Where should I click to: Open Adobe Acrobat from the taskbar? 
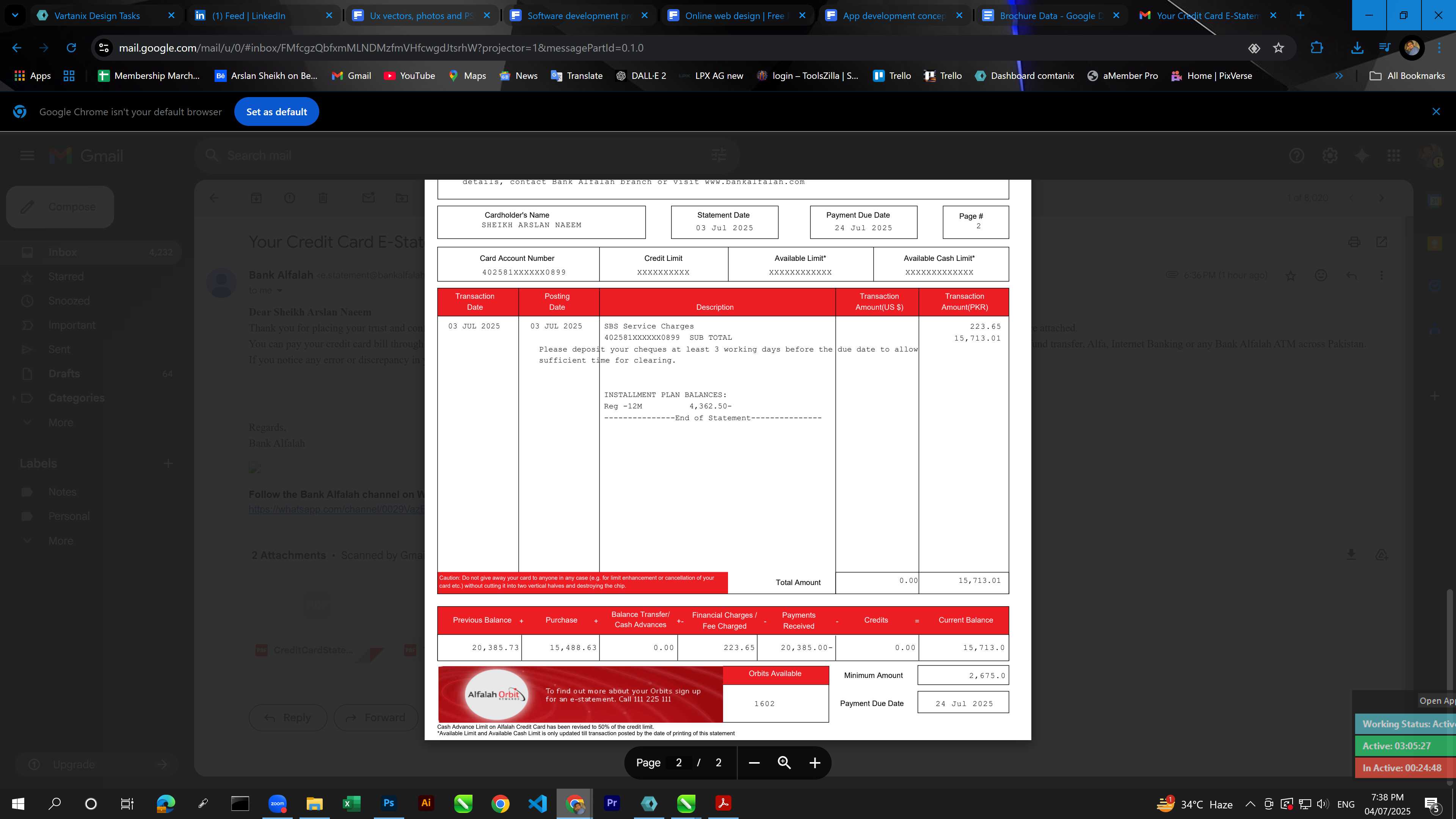[723, 803]
